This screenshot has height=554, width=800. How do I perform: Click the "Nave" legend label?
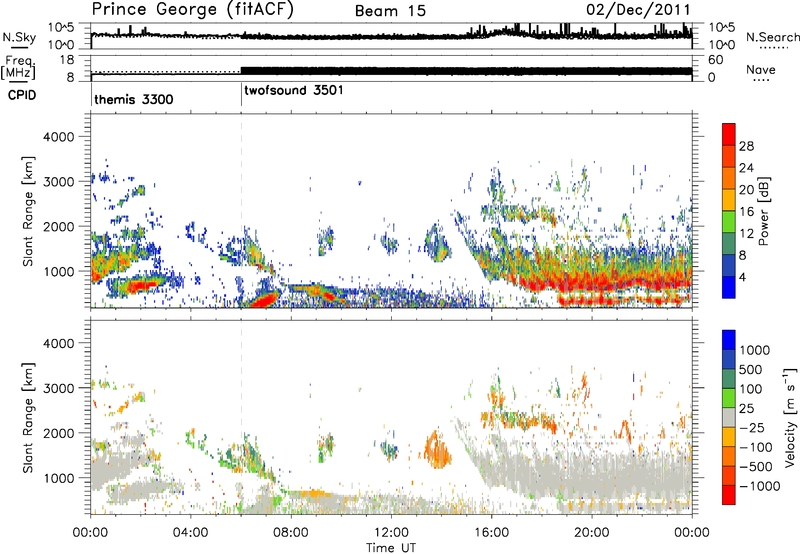761,69
